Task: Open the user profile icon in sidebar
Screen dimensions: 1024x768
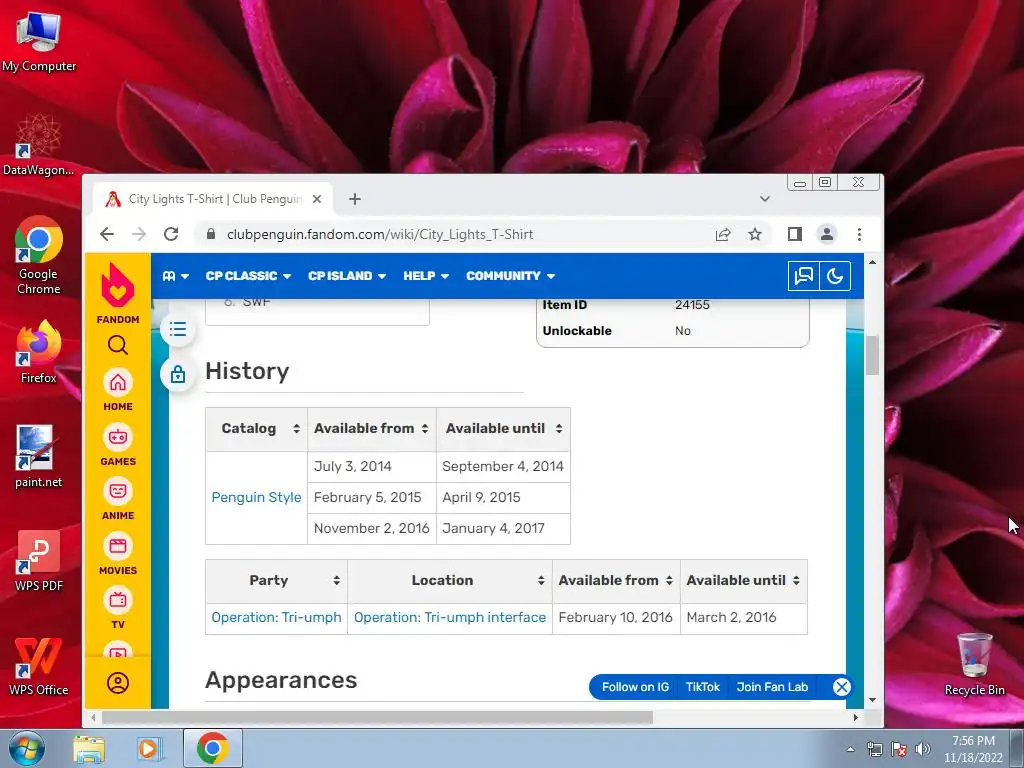Action: coord(118,683)
